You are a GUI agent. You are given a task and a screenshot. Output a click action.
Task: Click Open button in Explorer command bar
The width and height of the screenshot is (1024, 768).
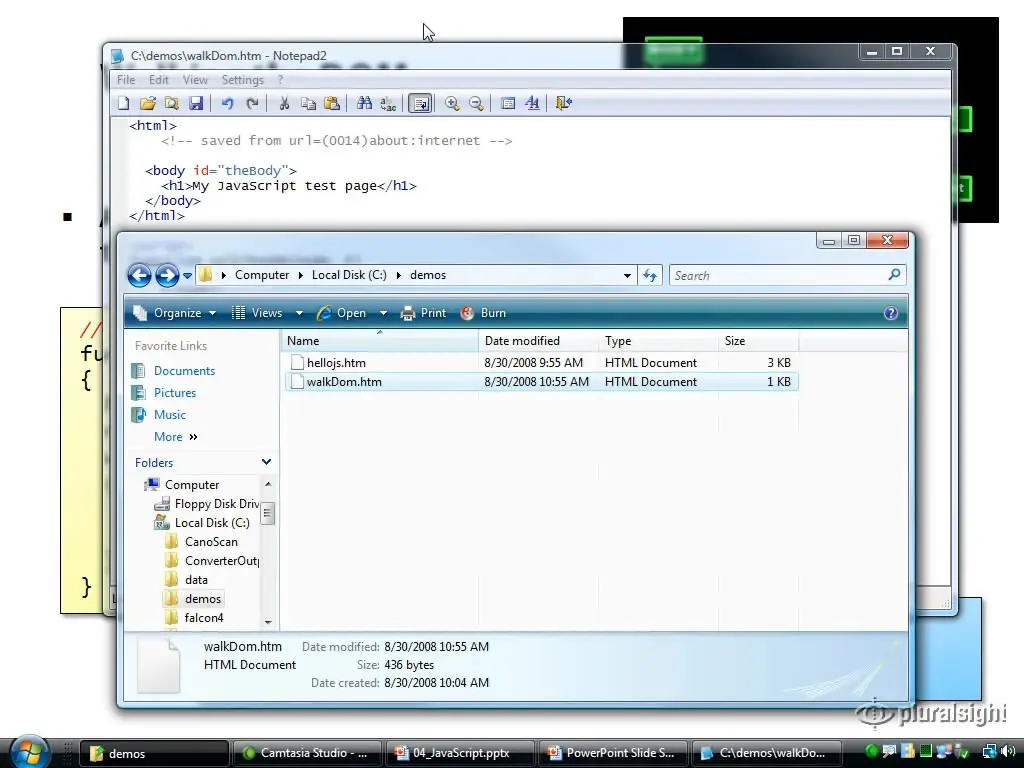coord(342,313)
